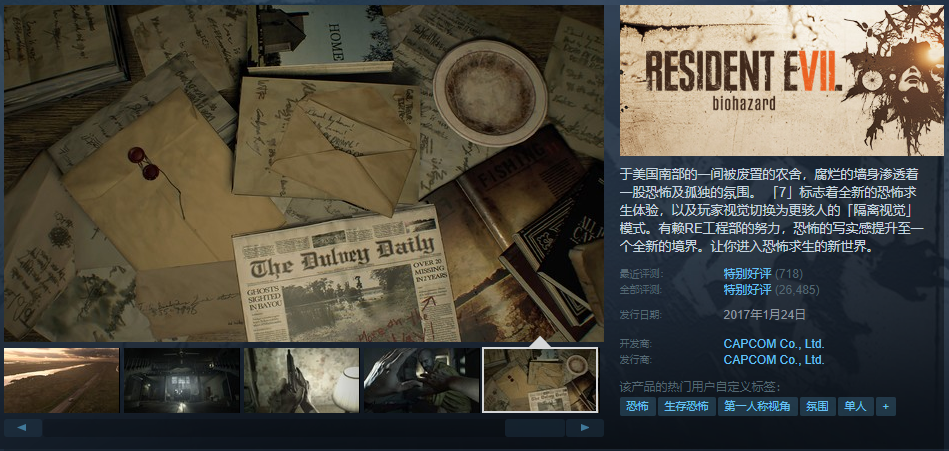Click the empty thumbnail scrollbar track
Viewport: 949px width, 451px height.
tap(274, 428)
